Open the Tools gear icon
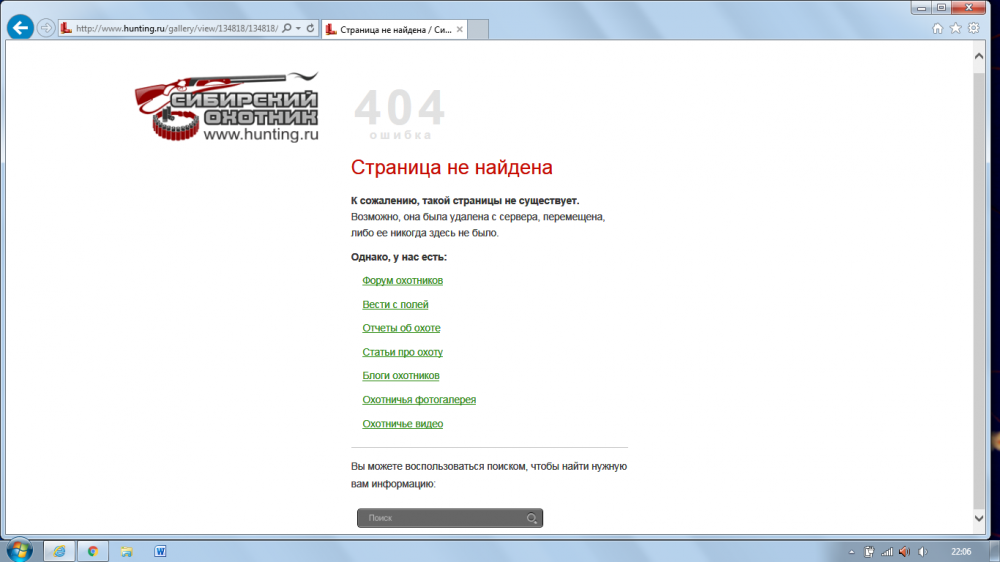The width and height of the screenshot is (1000, 562). tap(973, 29)
